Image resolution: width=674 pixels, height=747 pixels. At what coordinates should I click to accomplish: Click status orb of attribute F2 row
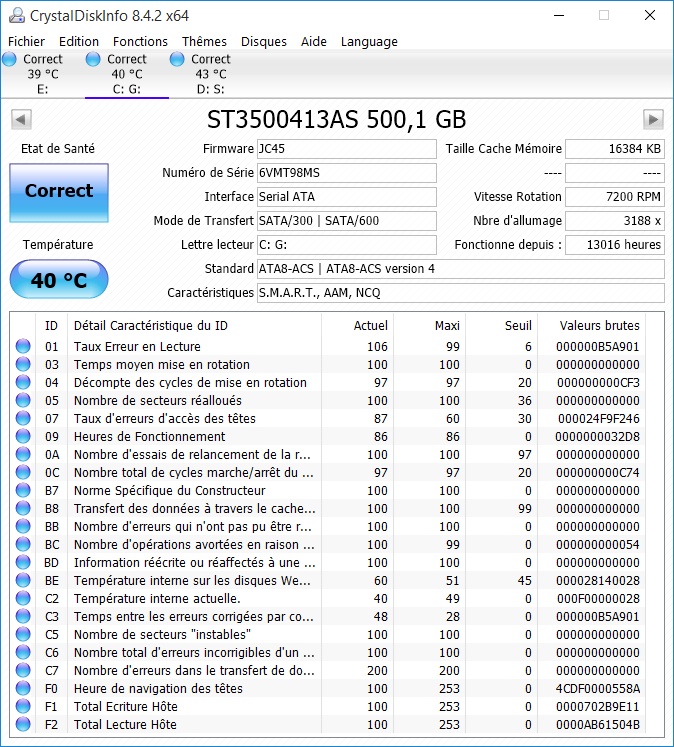pos(23,725)
